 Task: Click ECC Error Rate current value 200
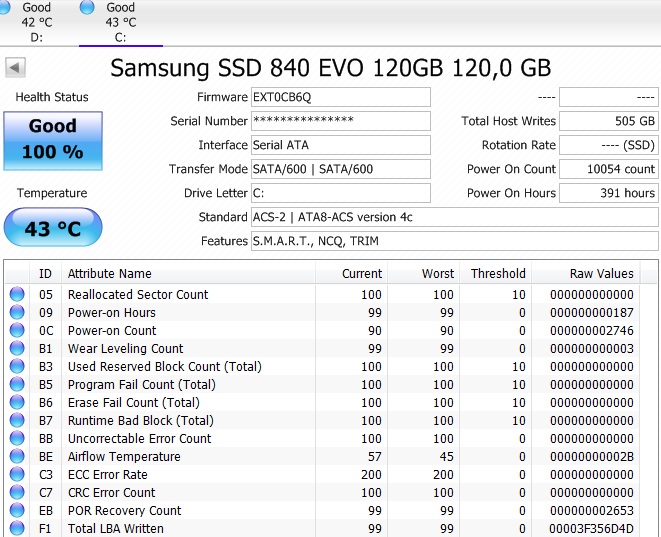click(x=371, y=475)
